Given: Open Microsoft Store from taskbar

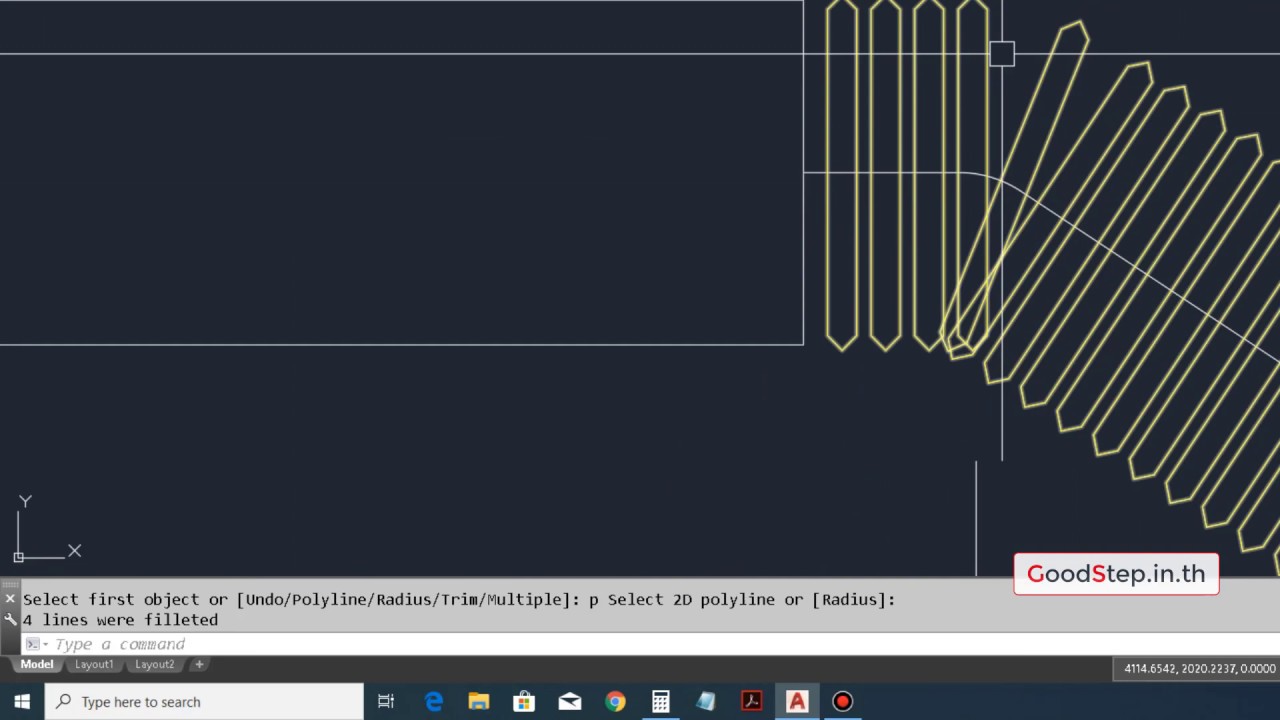Looking at the screenshot, I should [524, 702].
